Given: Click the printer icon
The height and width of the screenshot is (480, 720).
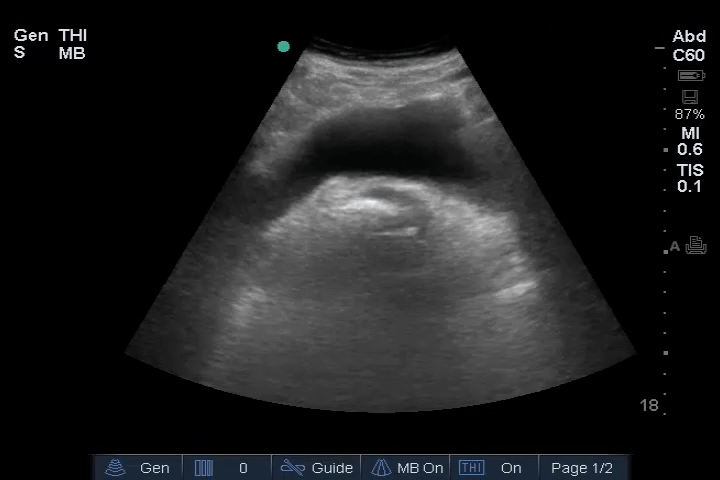Looking at the screenshot, I should tap(696, 246).
